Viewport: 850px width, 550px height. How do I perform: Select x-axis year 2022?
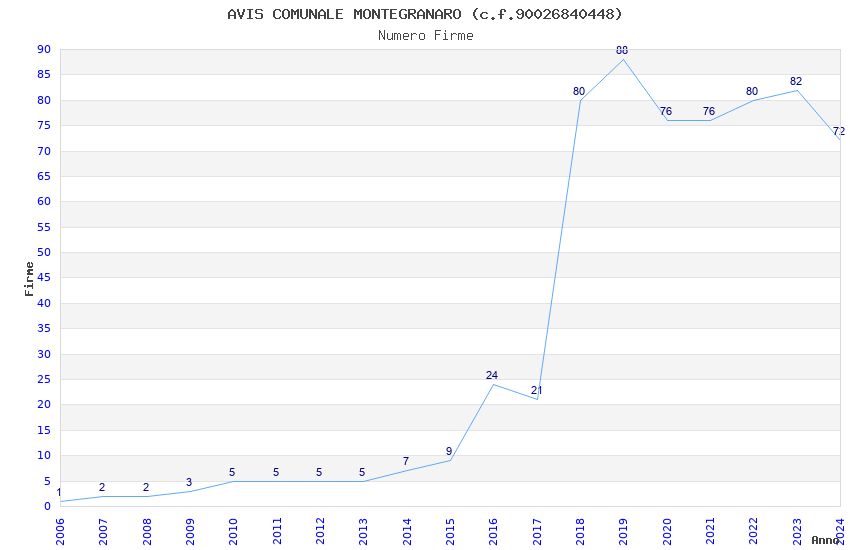coord(754,532)
